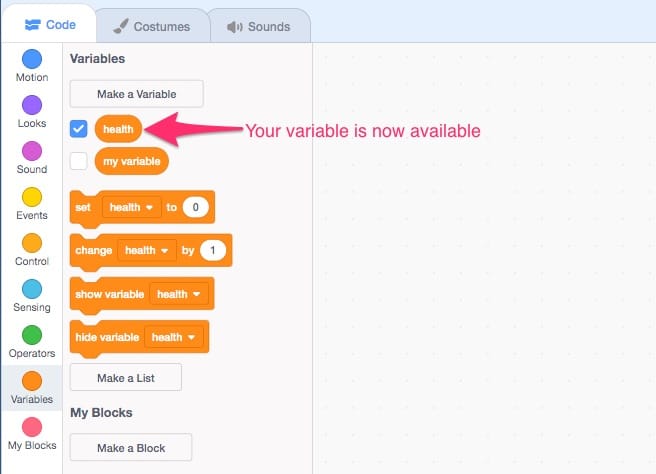Select the Looks category circle
Viewport: 656px width, 474px height.
32,105
